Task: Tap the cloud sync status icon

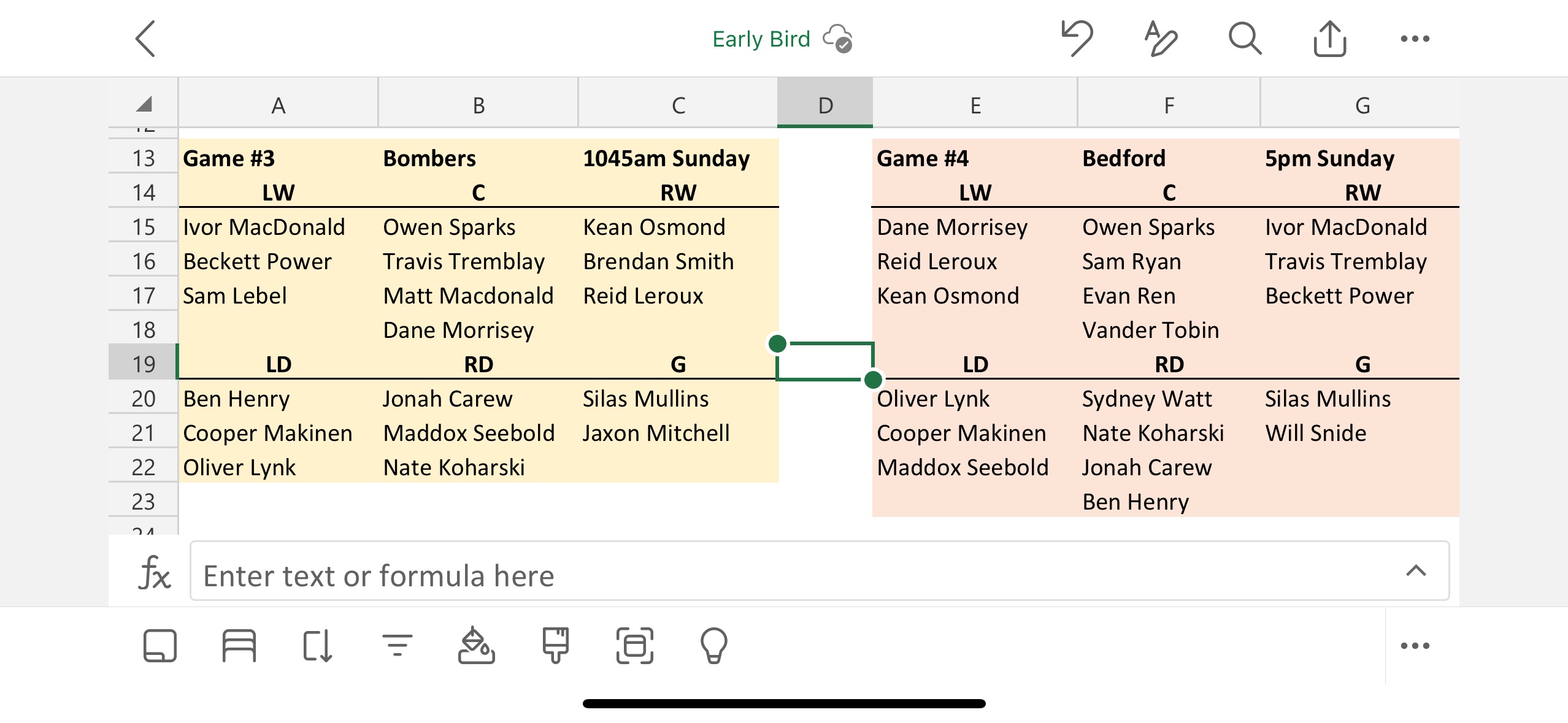Action: pos(838,39)
